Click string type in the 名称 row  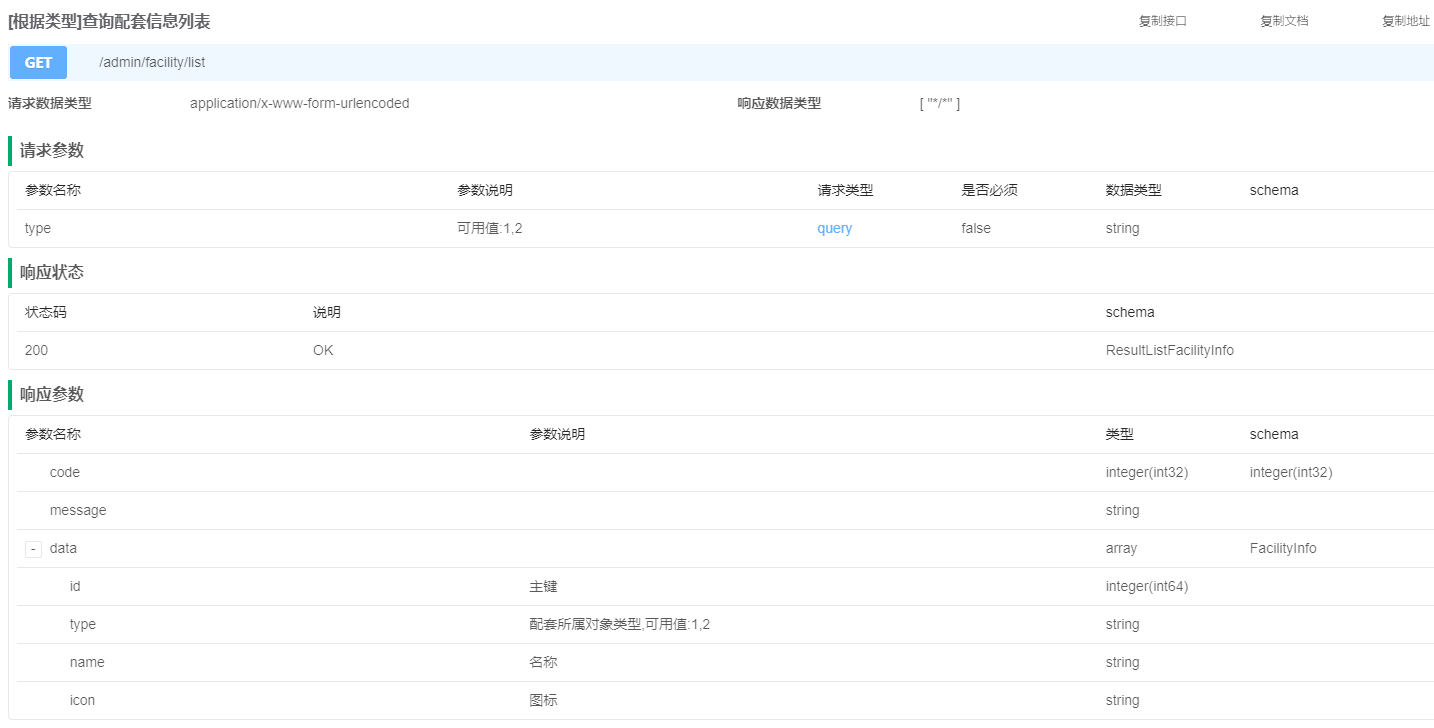1122,662
